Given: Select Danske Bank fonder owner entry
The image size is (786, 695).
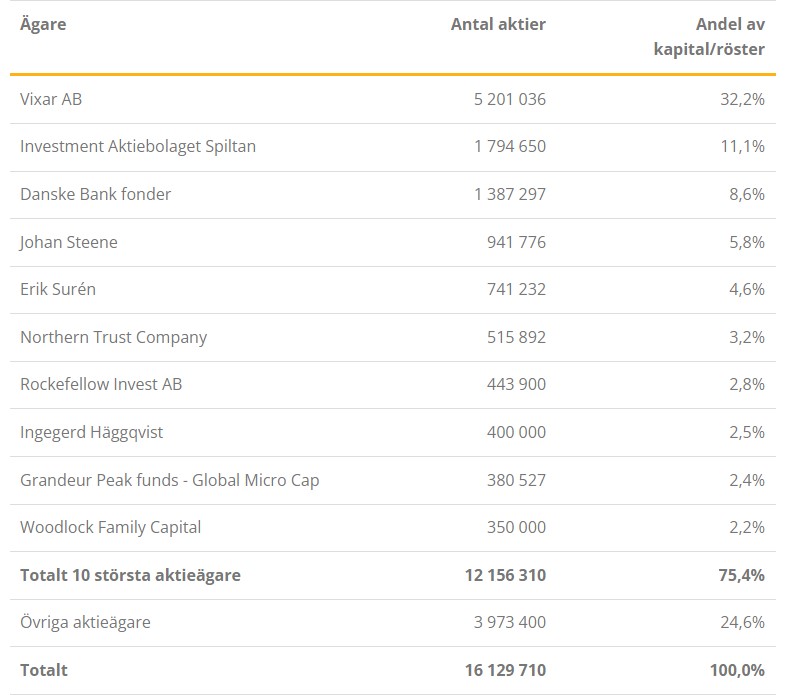Looking at the screenshot, I should (x=95, y=194).
